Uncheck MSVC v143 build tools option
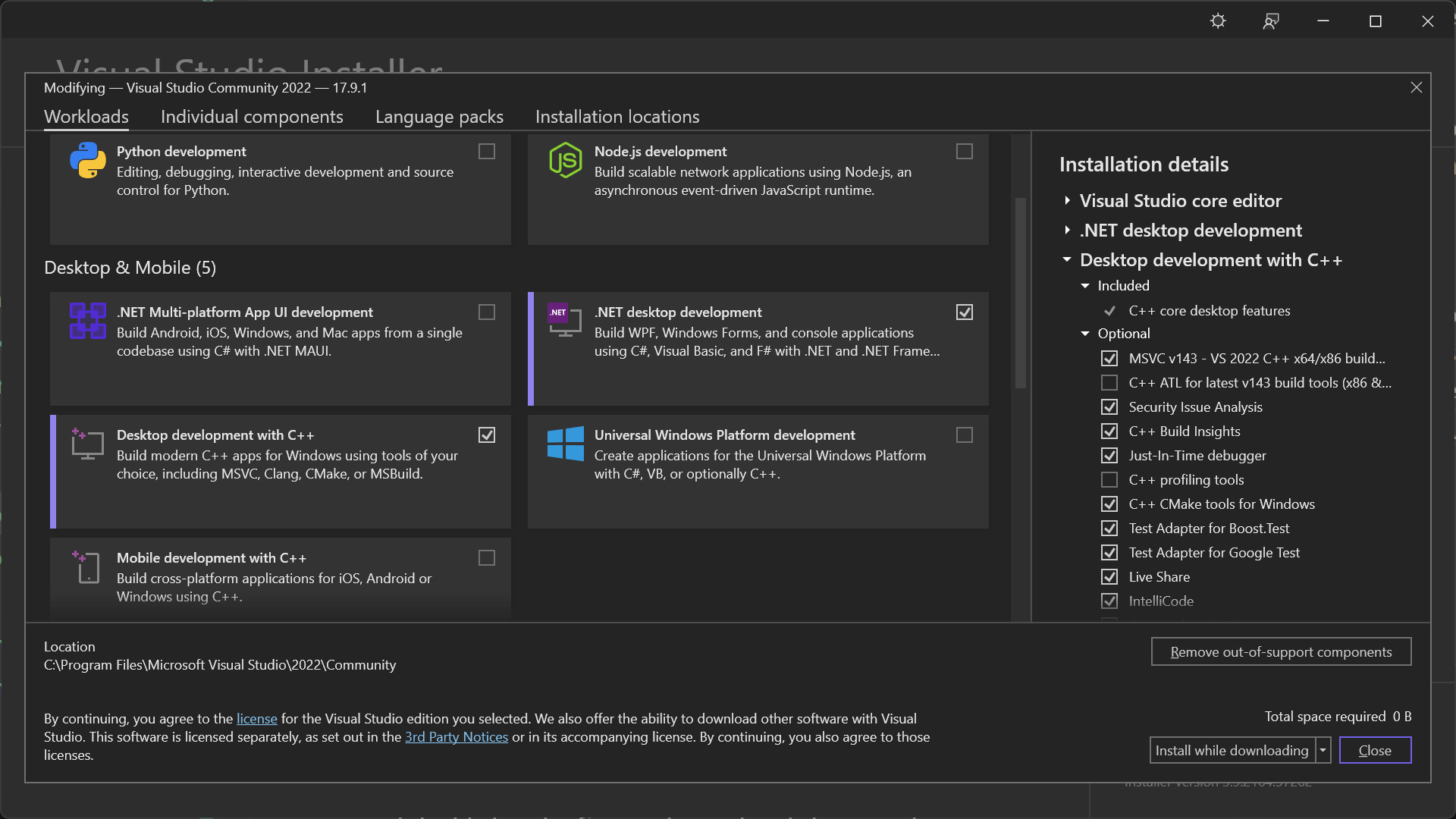The image size is (1456, 819). click(1109, 359)
